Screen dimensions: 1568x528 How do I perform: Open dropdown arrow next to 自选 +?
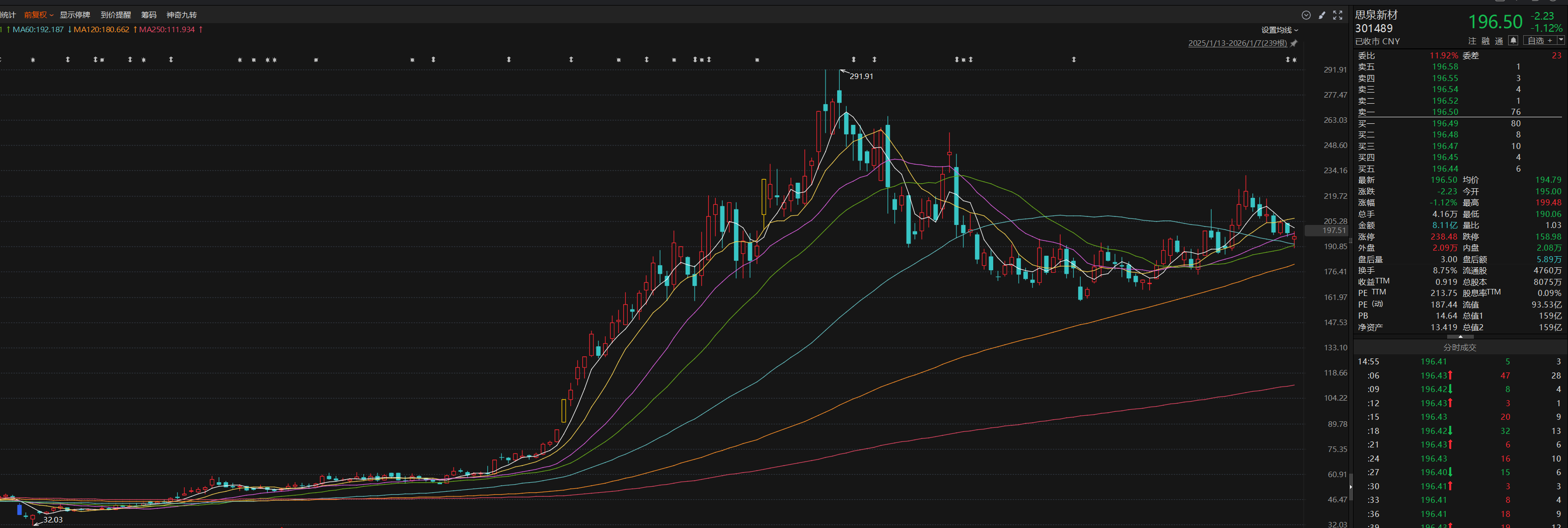[1560, 40]
